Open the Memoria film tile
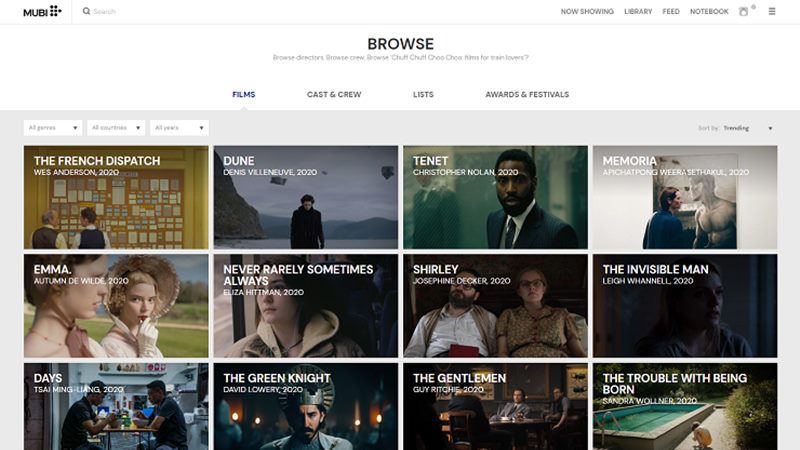The width and height of the screenshot is (800, 450). [685, 197]
